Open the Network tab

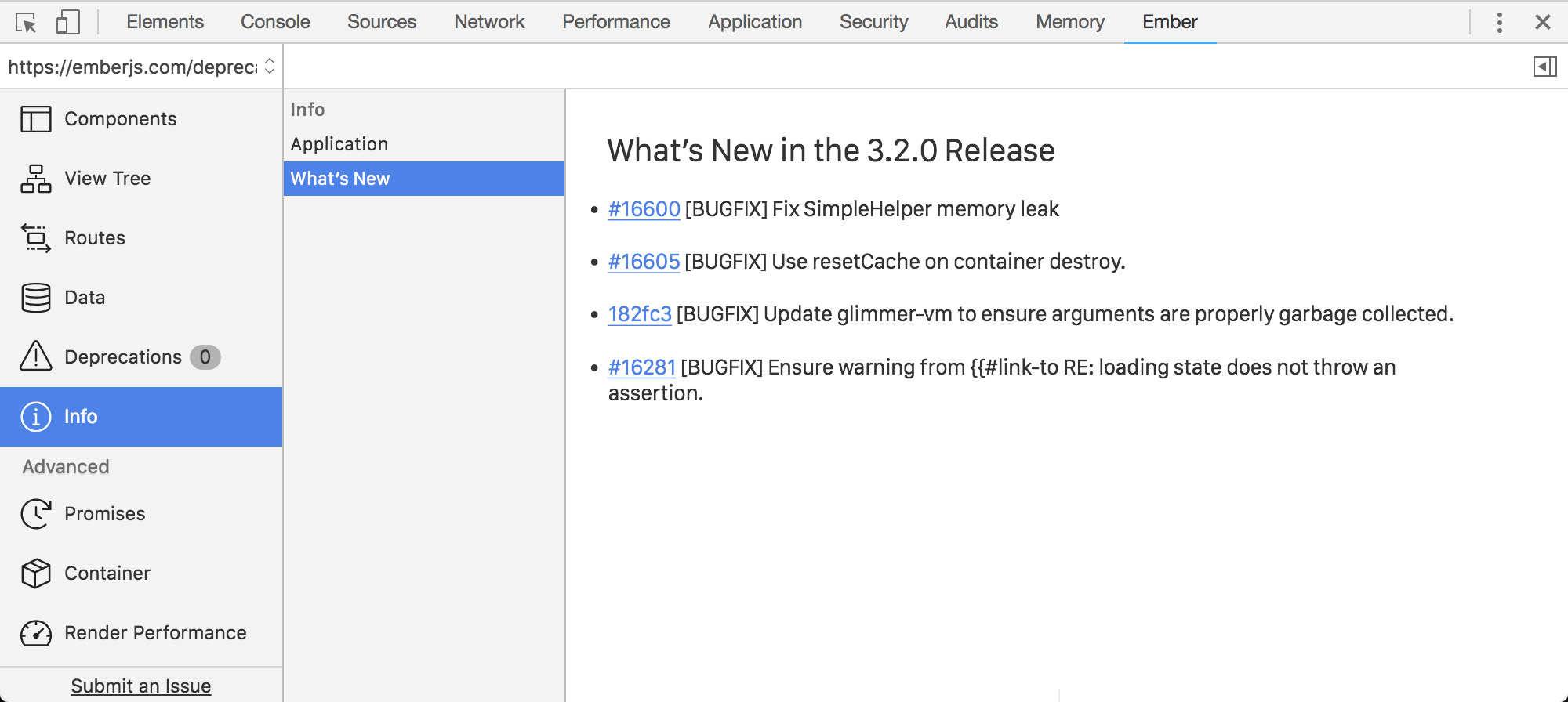coord(489,22)
